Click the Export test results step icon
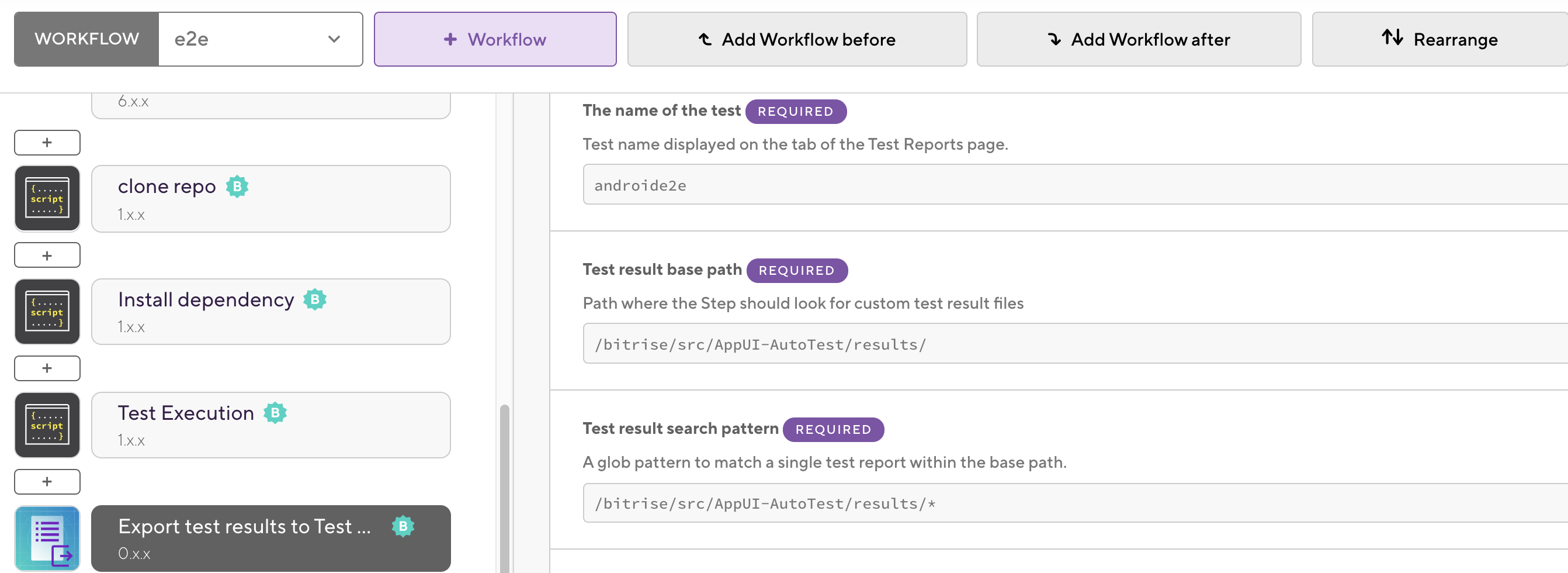The height and width of the screenshot is (573, 1568). [47, 539]
